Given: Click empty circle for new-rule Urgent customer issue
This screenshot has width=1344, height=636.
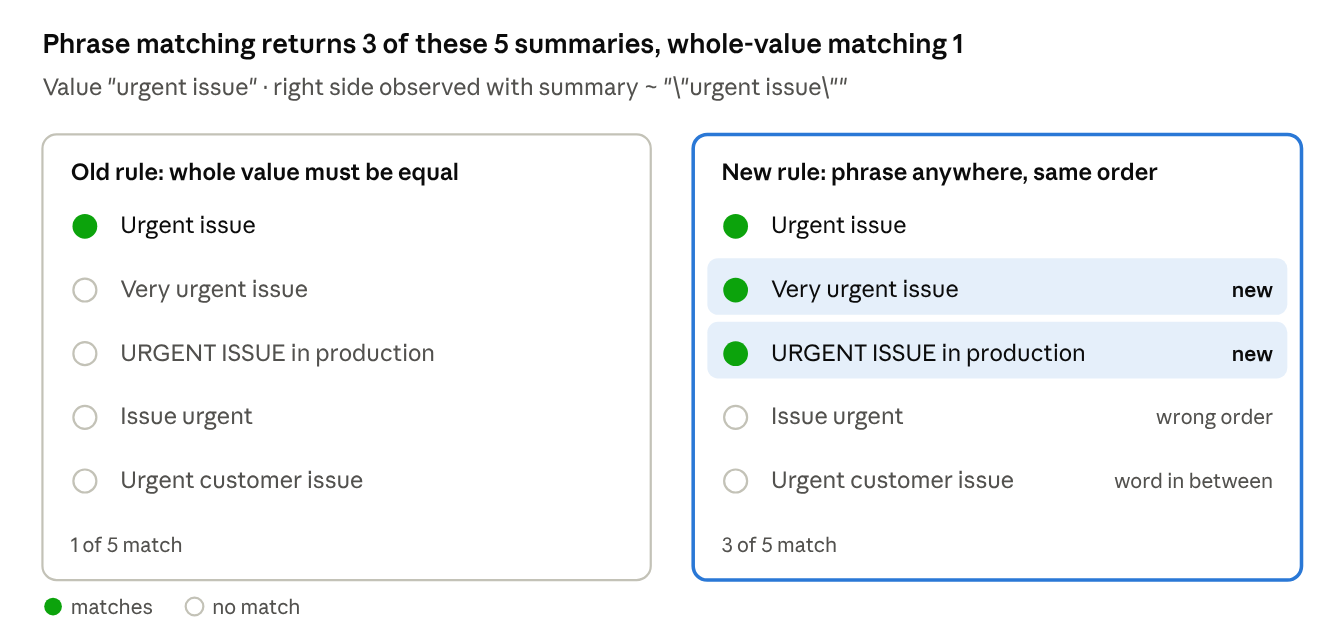Looking at the screenshot, I should [x=736, y=481].
